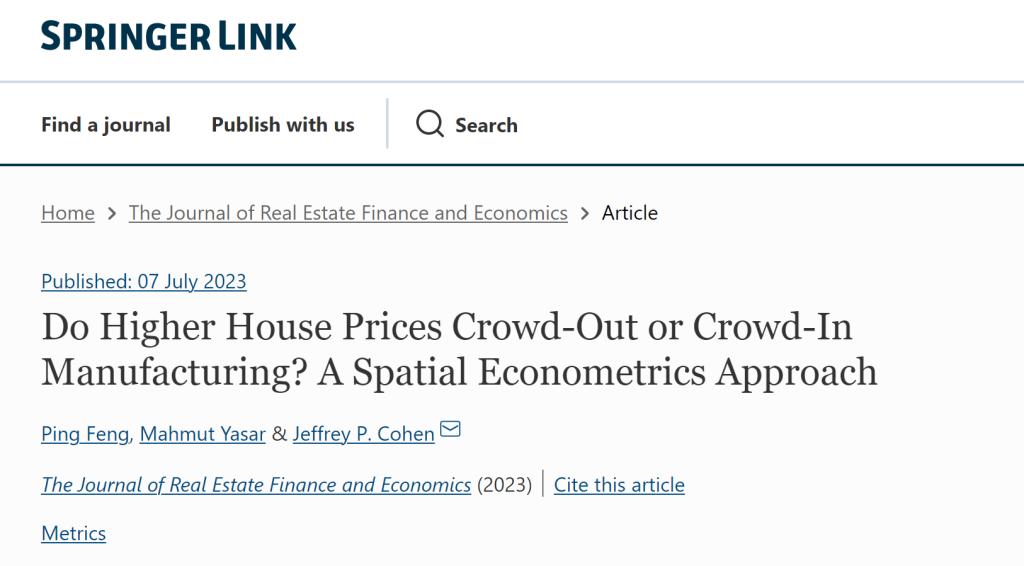This screenshot has width=1024, height=566.
Task: Open the Find a journal menu
Action: pyautogui.click(x=106, y=125)
